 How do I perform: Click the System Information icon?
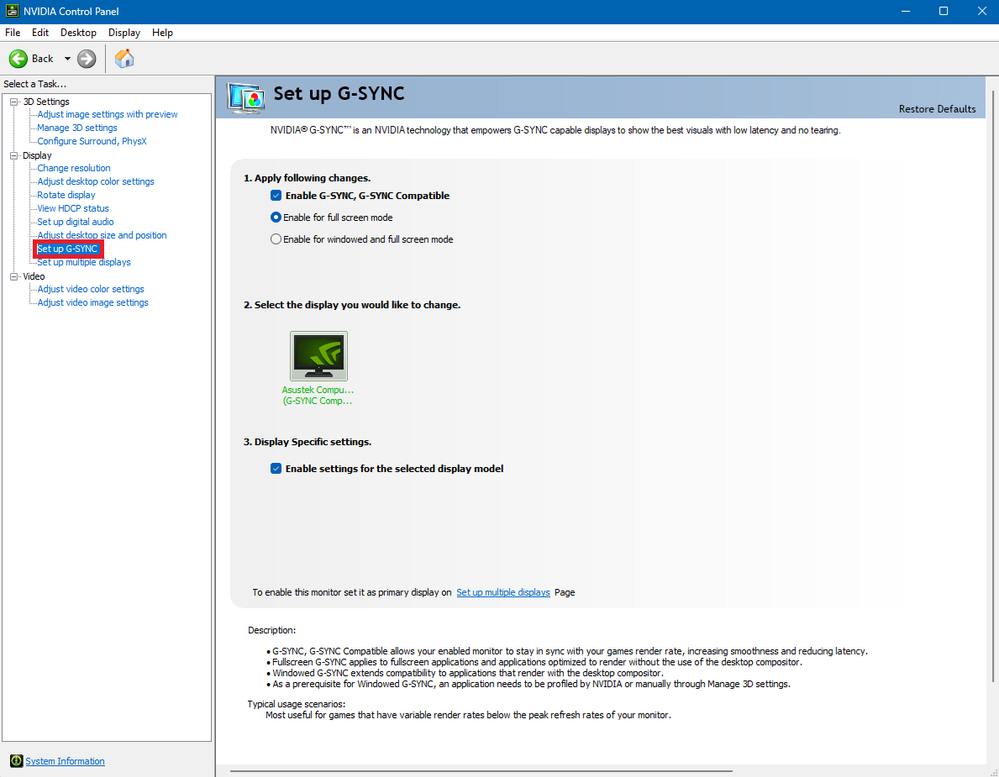pos(16,761)
